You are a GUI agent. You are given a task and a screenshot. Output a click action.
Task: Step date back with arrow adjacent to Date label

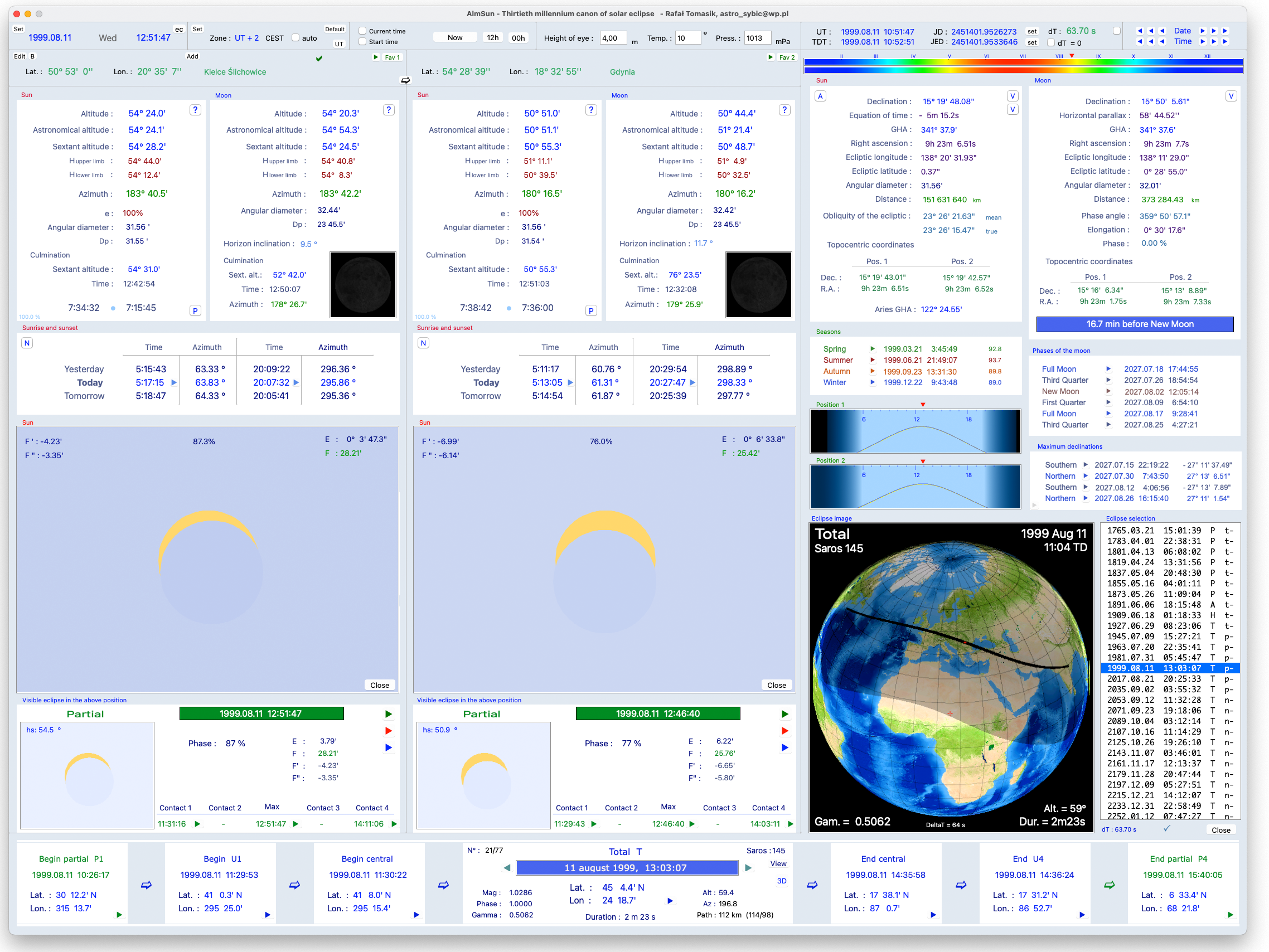tap(1162, 31)
